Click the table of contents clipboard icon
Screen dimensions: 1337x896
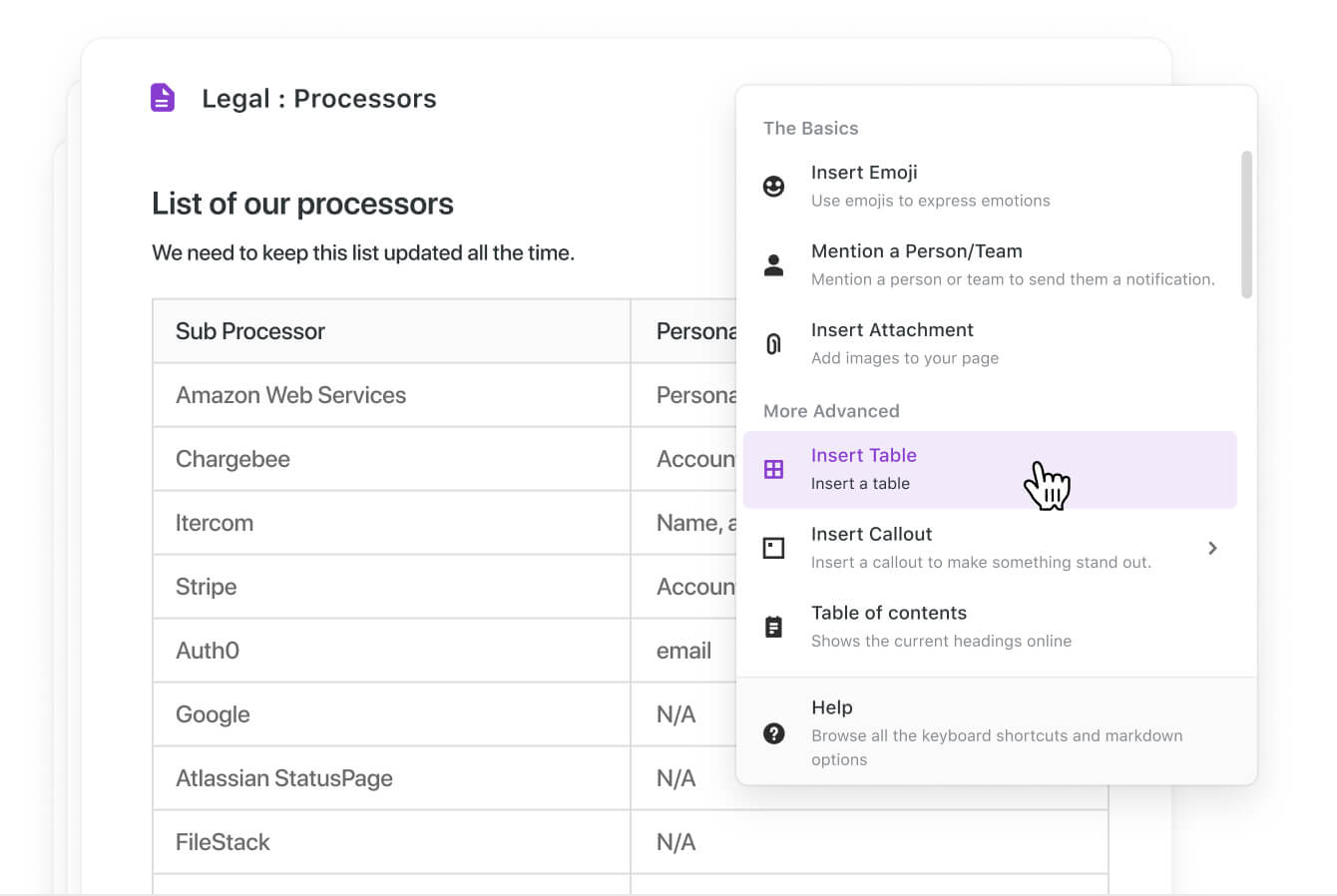click(x=773, y=627)
